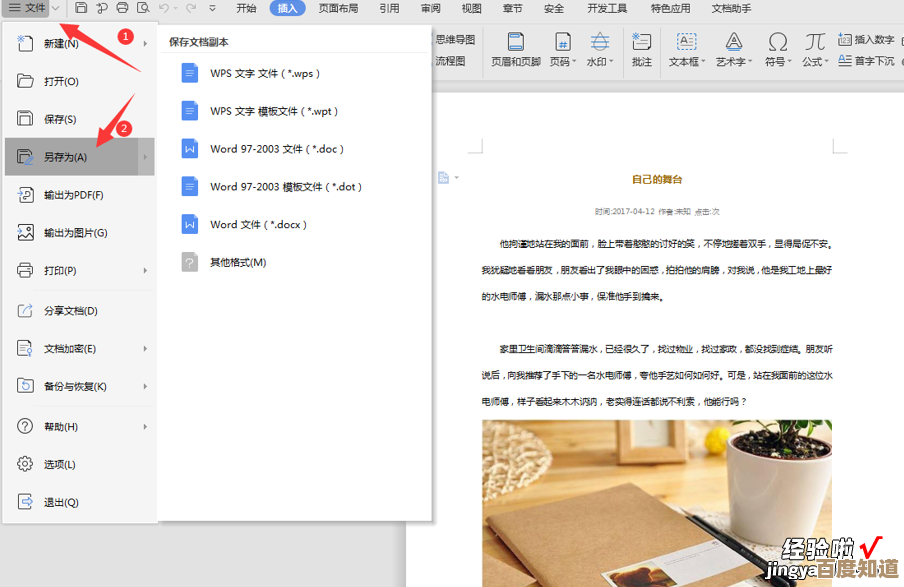Choose 其他格式(M) save option

pyautogui.click(x=237, y=262)
